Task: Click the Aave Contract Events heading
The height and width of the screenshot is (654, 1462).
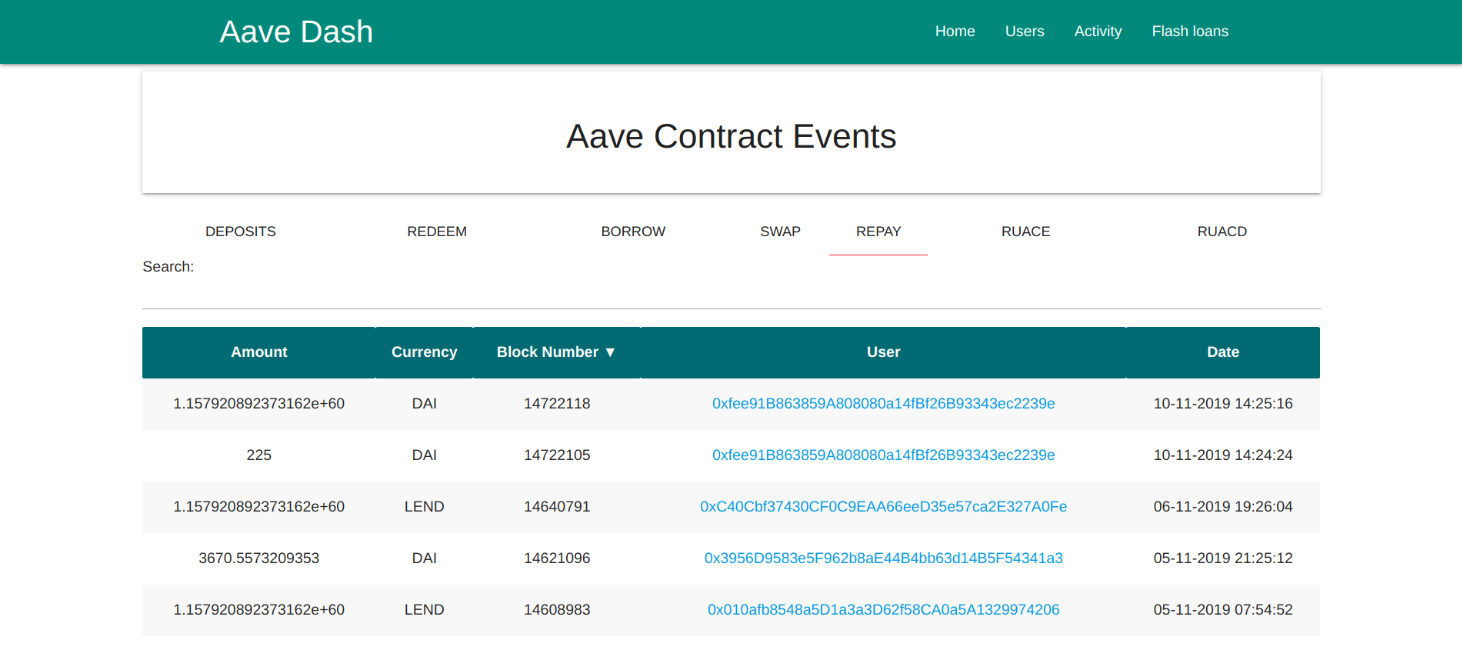Action: [731, 136]
